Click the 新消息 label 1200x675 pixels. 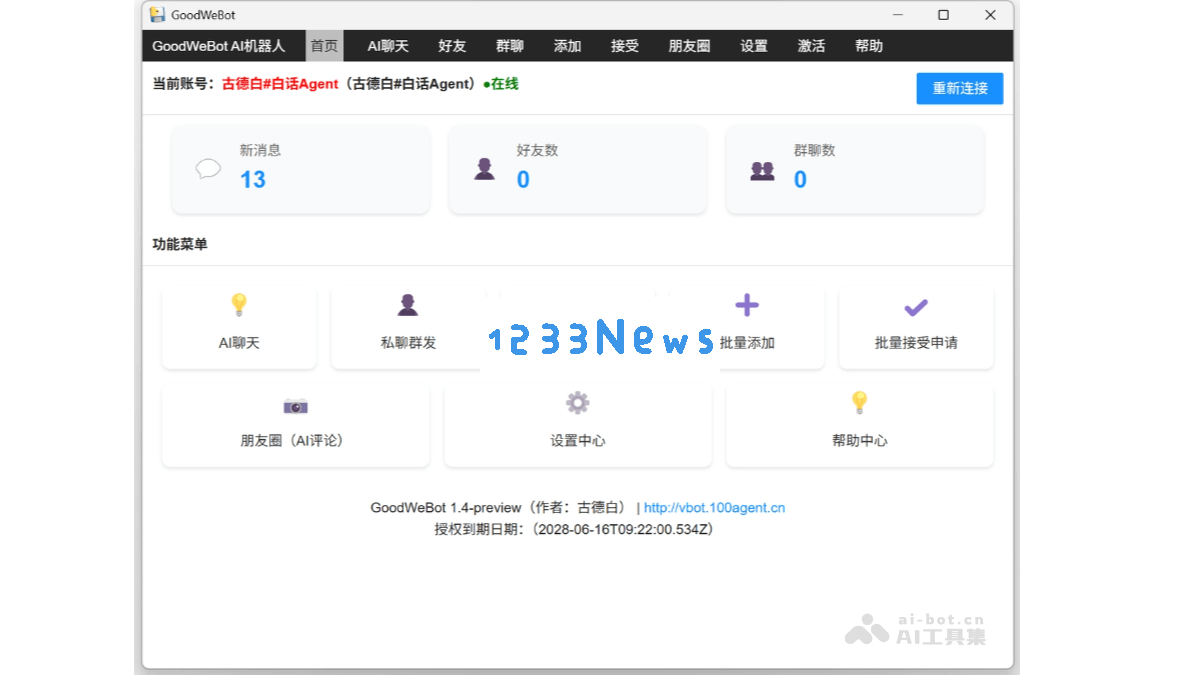click(260, 150)
